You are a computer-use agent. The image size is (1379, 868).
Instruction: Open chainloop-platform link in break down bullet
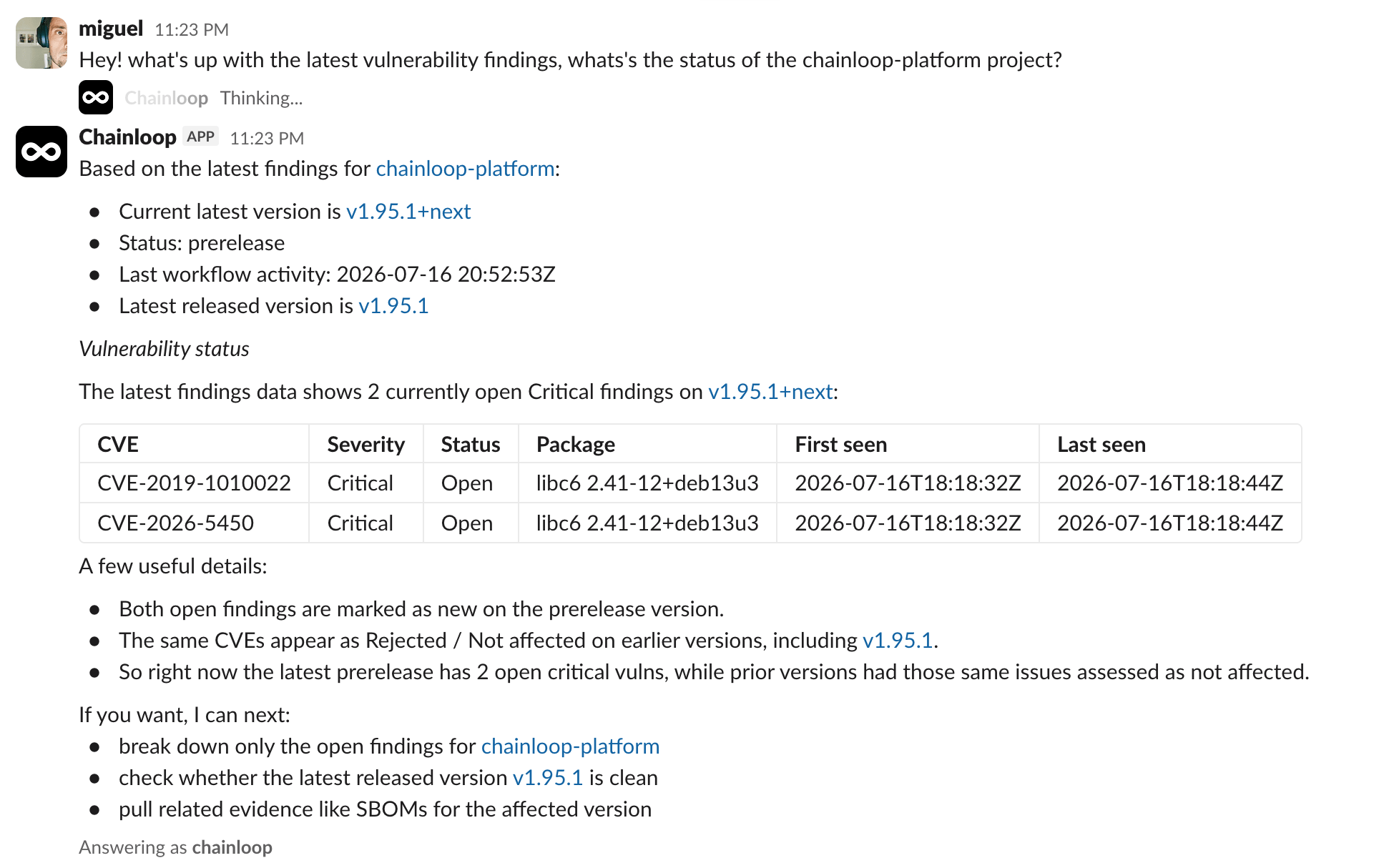(571, 746)
